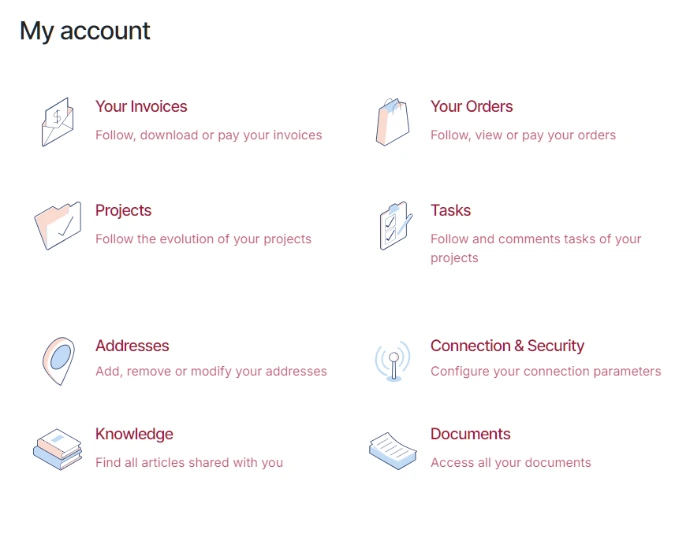Screen dimensions: 690x533
Task: Open the Your Orders title link
Action: pos(471,107)
